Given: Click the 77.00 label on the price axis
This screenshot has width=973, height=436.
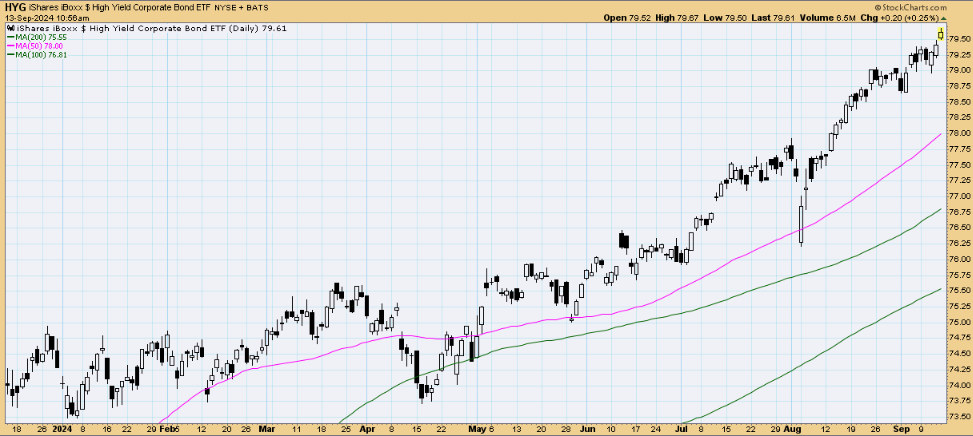Looking at the screenshot, I should [959, 196].
